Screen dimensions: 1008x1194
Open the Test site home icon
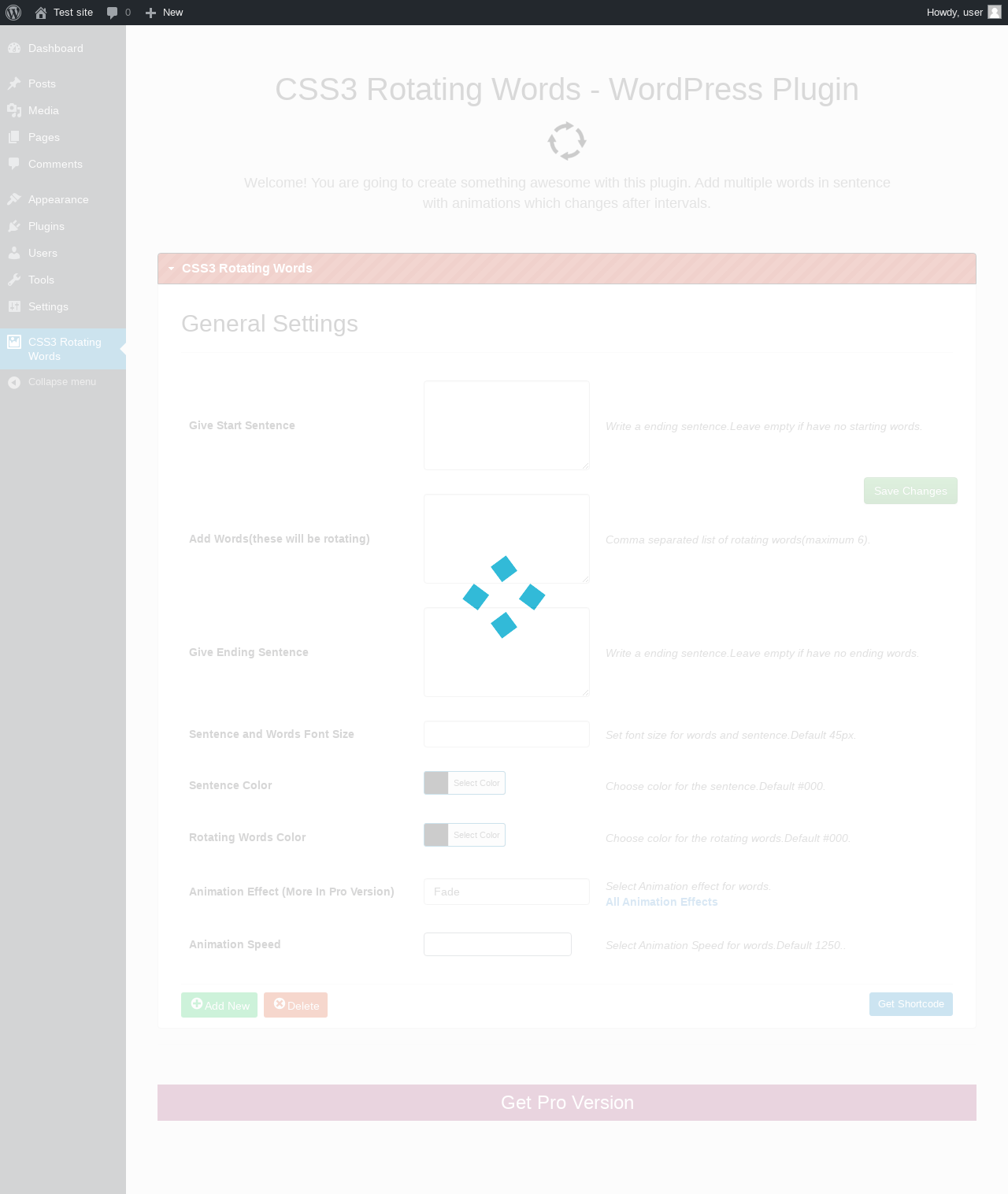[41, 13]
